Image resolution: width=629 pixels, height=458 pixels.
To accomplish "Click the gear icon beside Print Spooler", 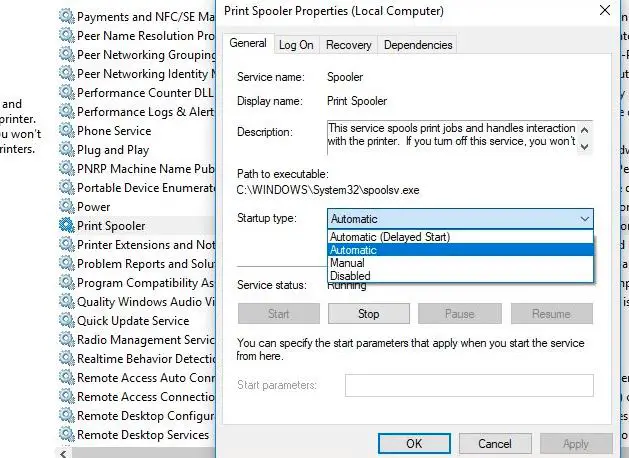I will 66,226.
